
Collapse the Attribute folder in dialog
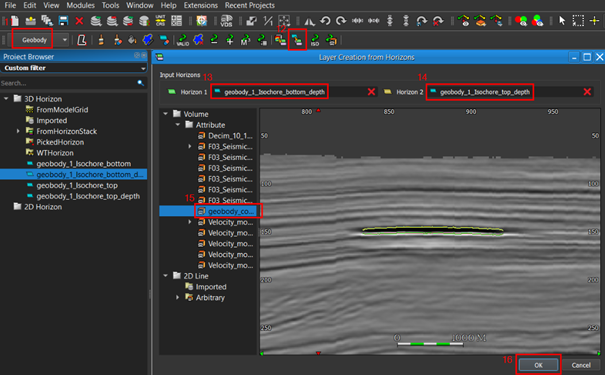pos(177,125)
